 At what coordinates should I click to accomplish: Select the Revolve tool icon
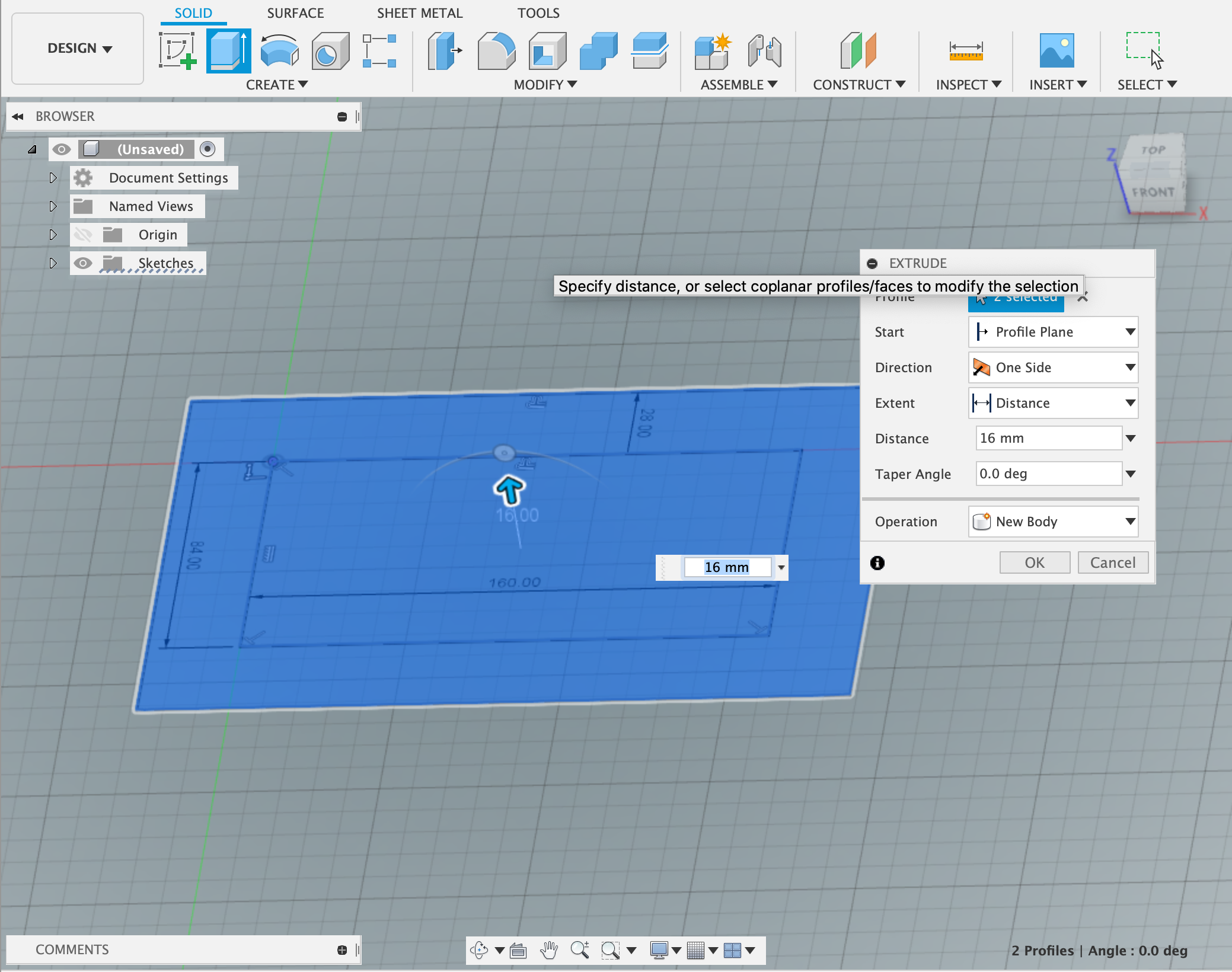(279, 51)
